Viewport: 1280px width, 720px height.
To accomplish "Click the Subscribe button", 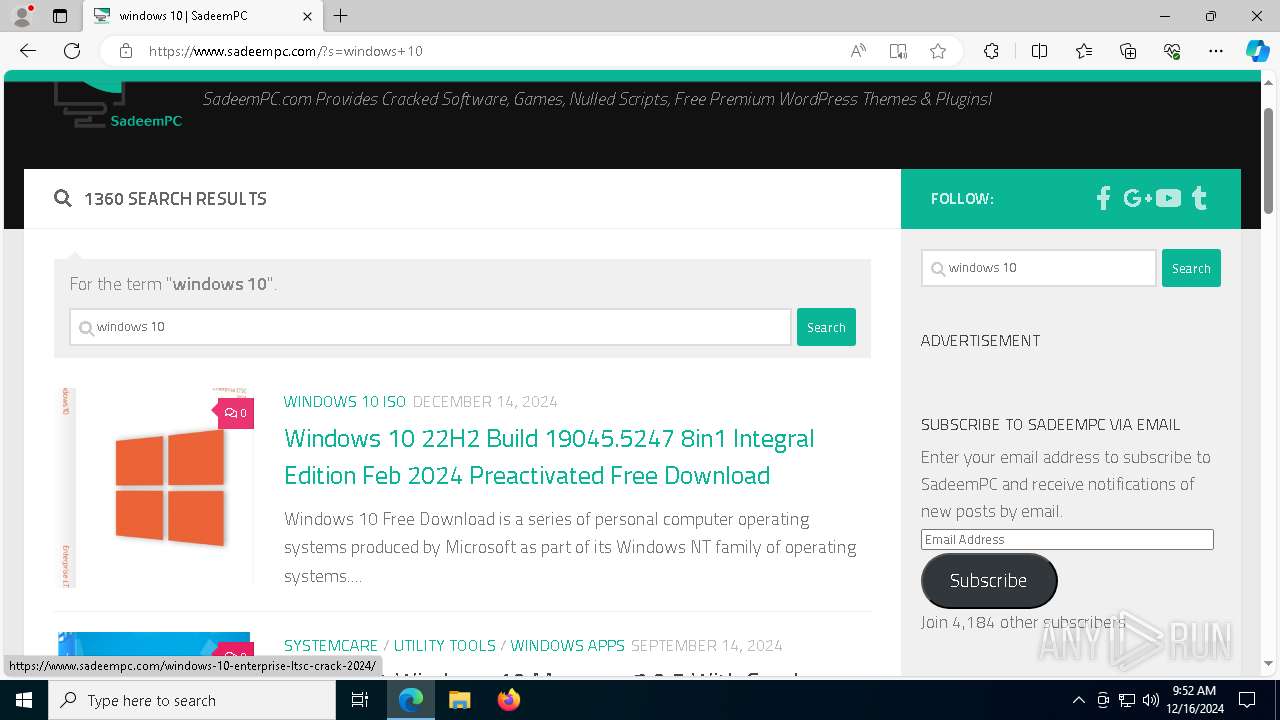I will tap(988, 581).
